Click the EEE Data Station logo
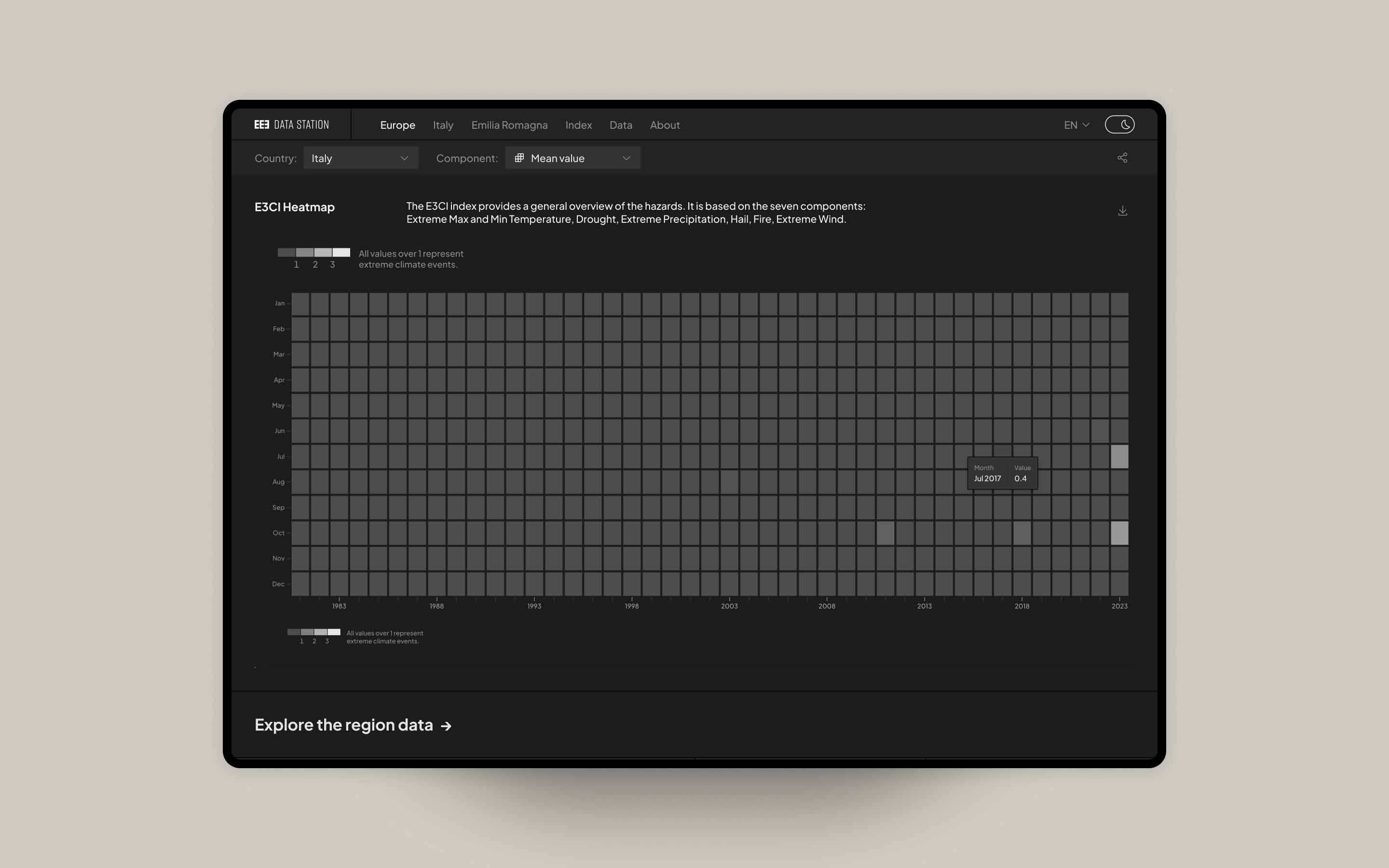This screenshot has height=868, width=1389. (x=292, y=124)
